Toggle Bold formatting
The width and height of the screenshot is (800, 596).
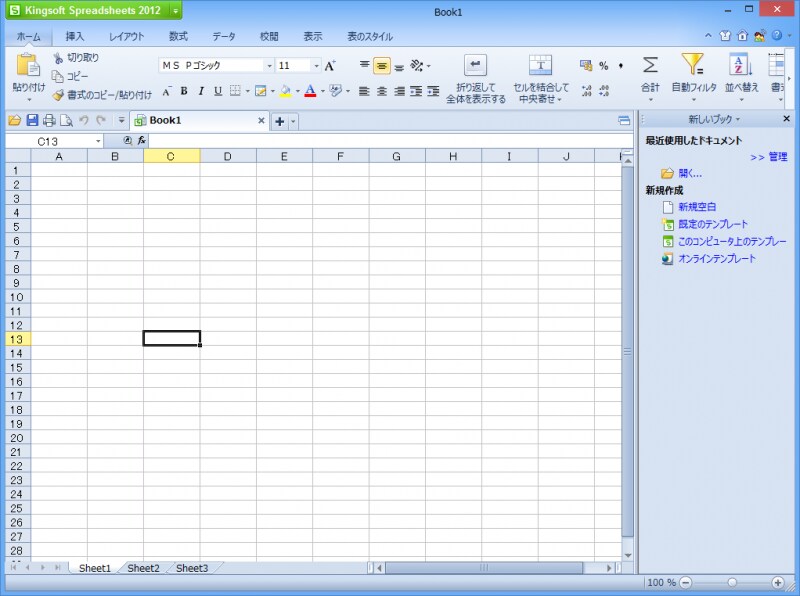click(184, 90)
